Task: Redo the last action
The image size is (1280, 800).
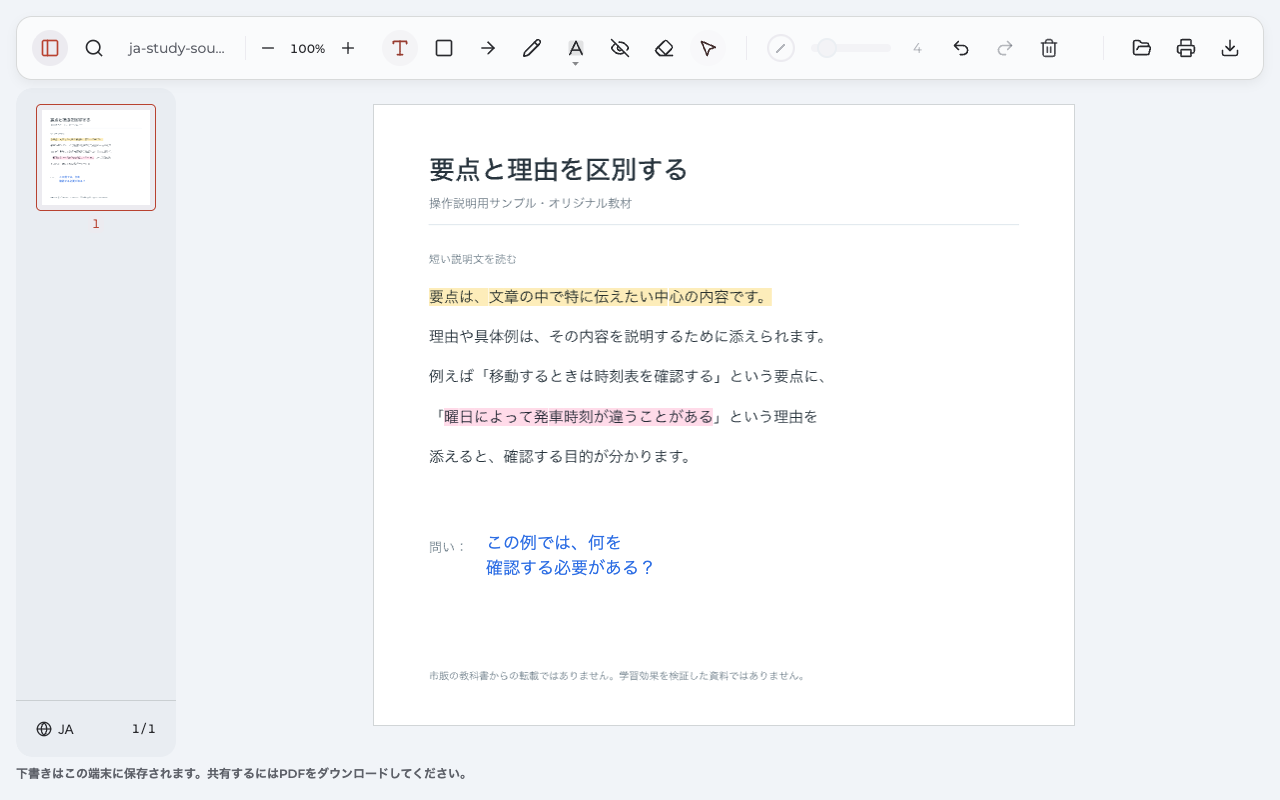Action: [1005, 48]
